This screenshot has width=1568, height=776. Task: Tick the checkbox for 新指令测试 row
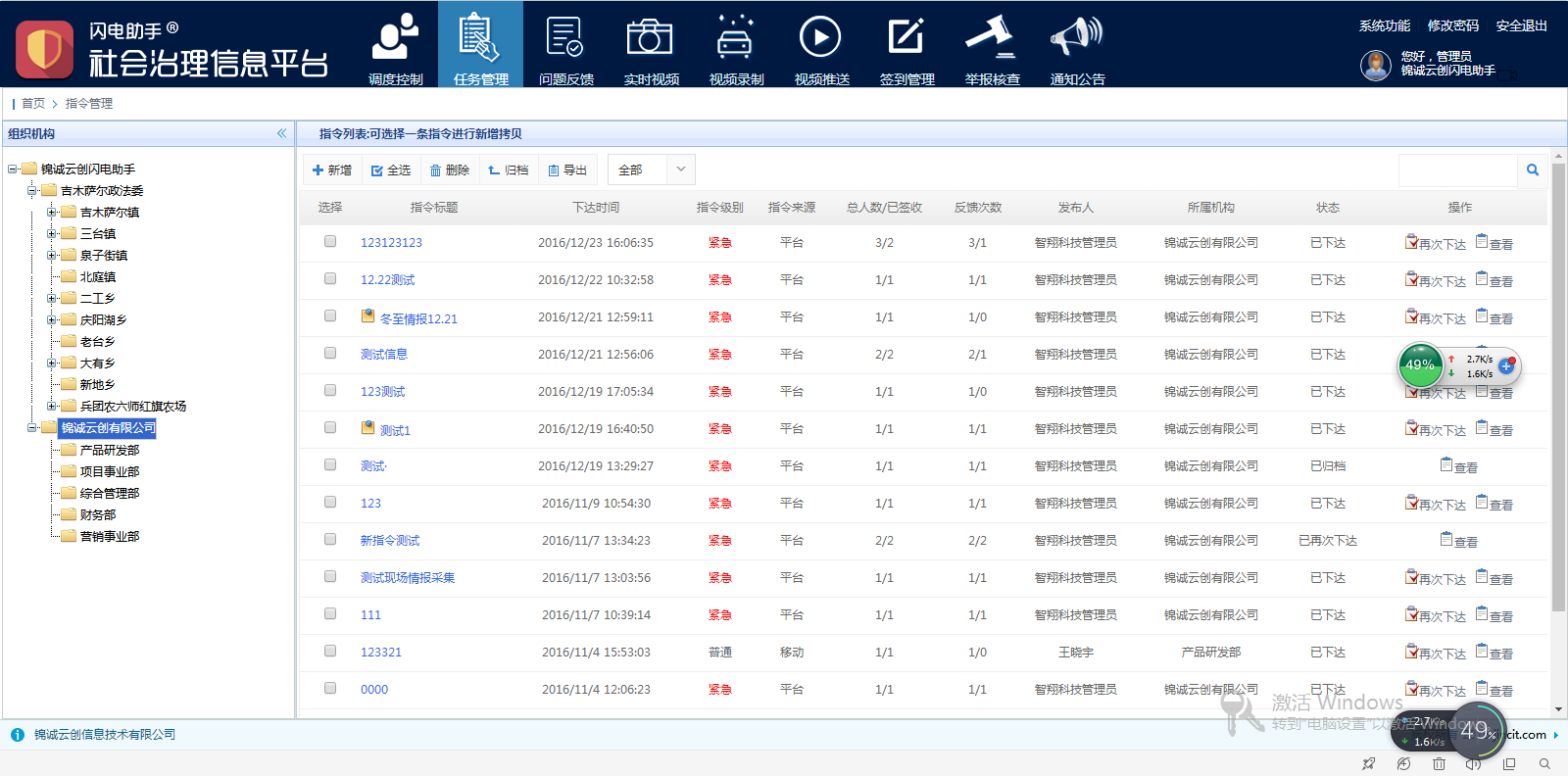pyautogui.click(x=330, y=540)
